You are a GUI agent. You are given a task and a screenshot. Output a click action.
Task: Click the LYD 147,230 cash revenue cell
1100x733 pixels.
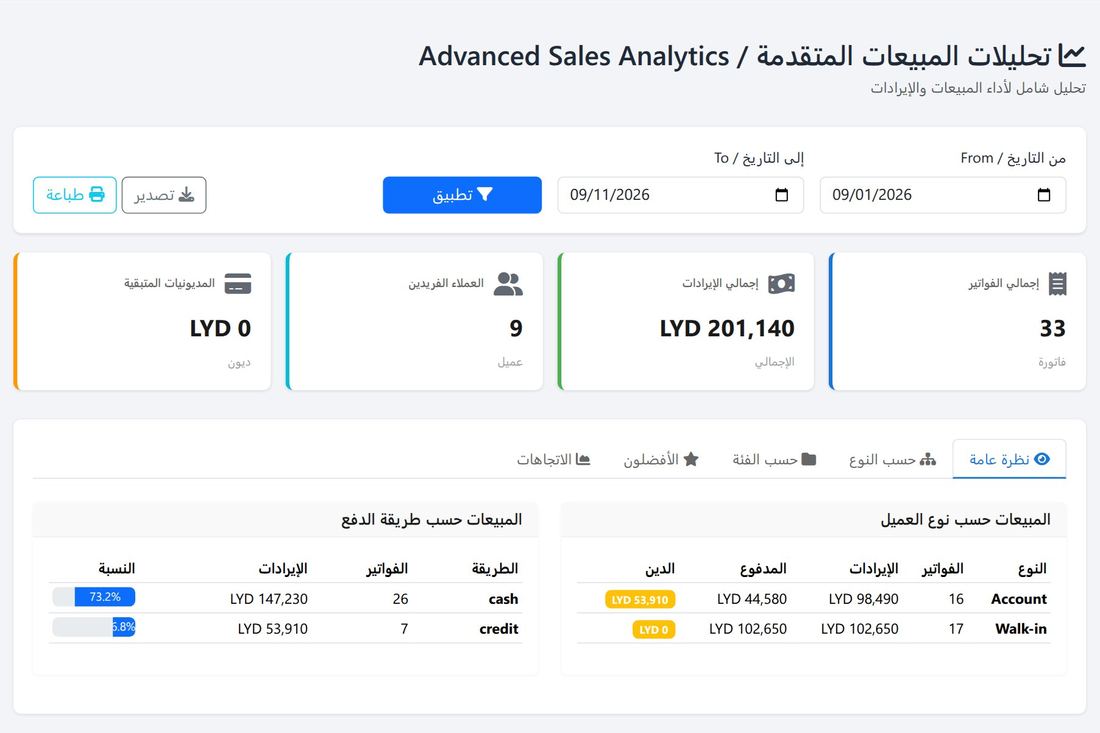pos(269,599)
